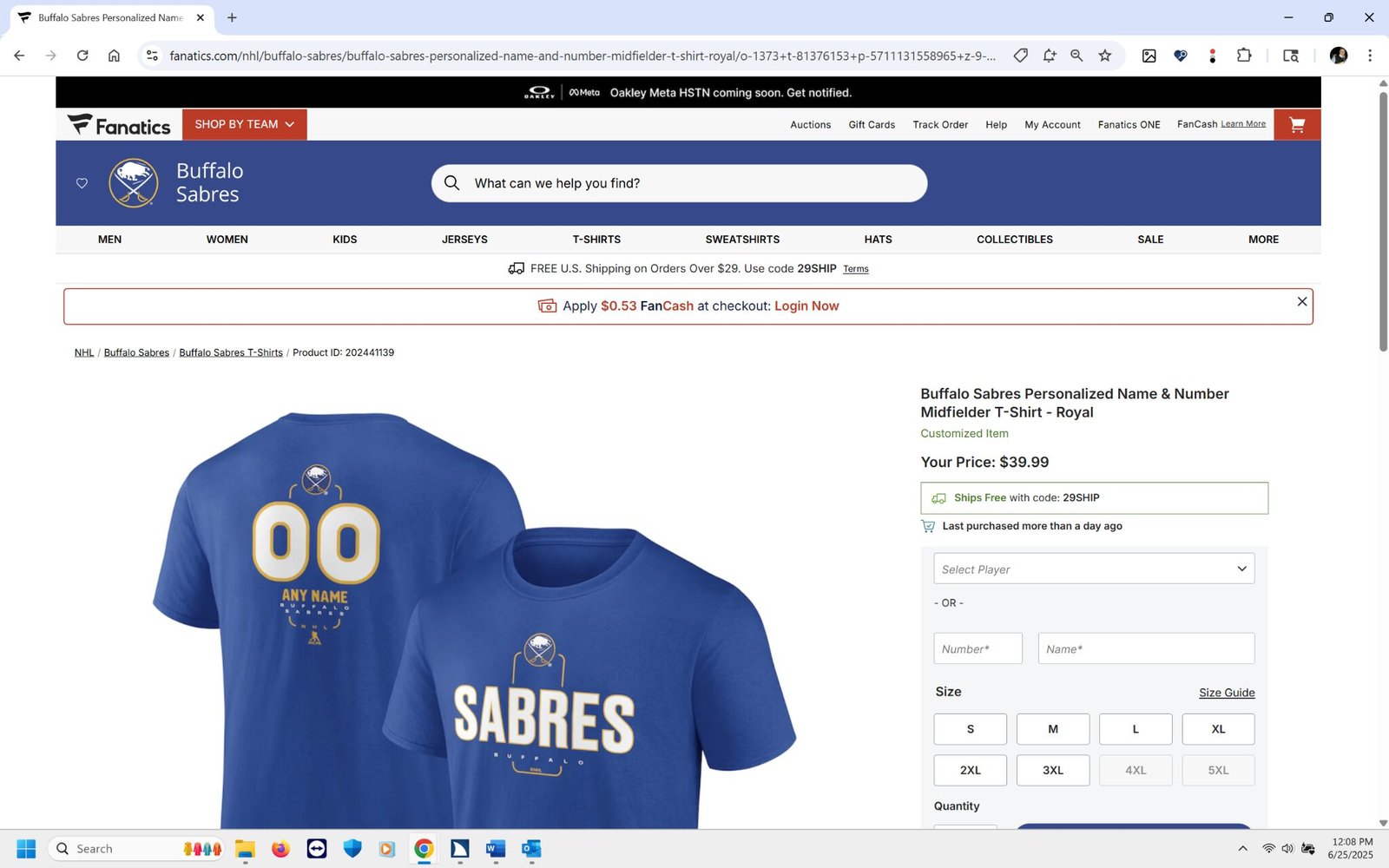Select size M

coord(1053,729)
